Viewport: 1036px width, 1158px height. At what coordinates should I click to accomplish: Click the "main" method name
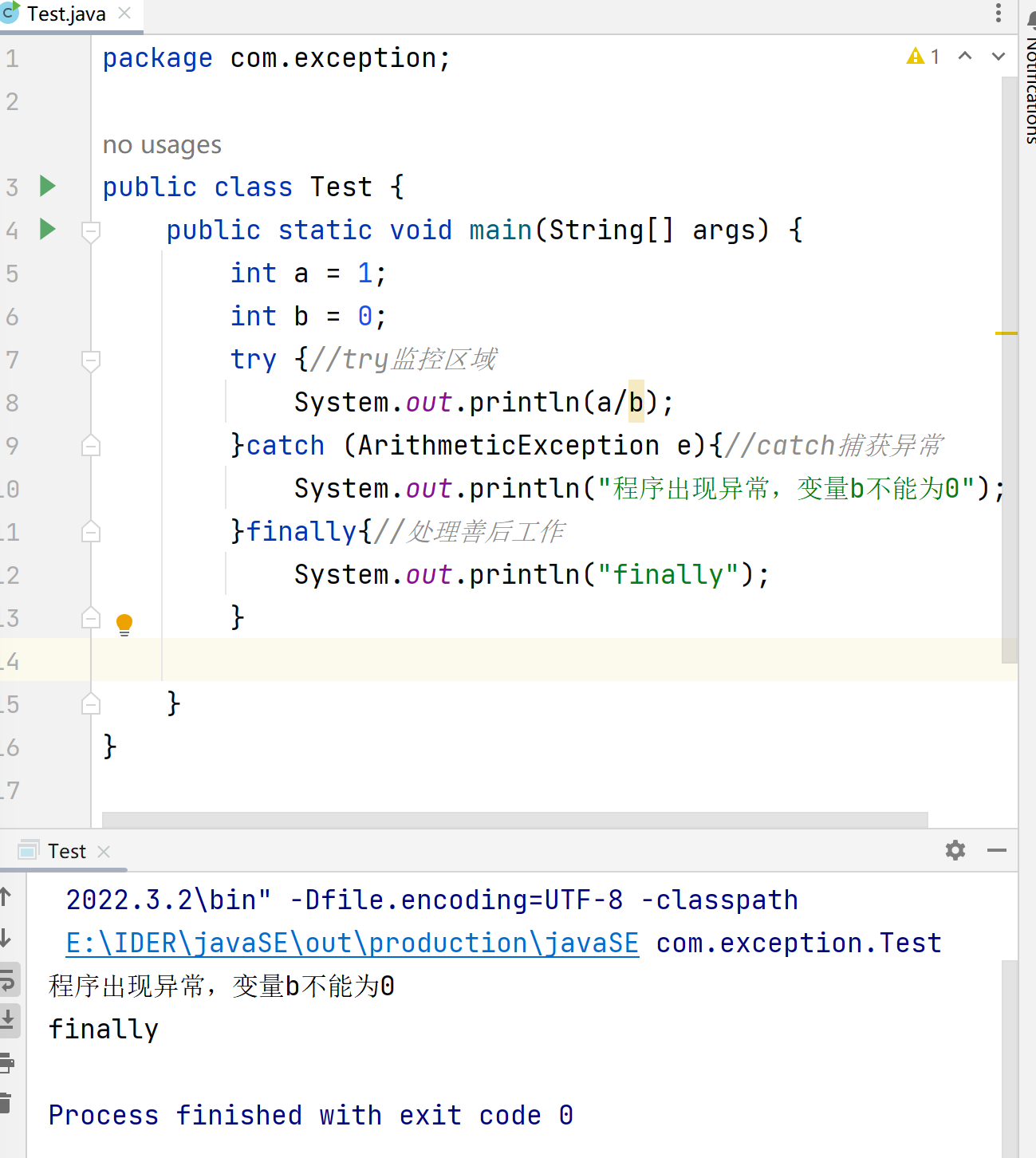[501, 230]
